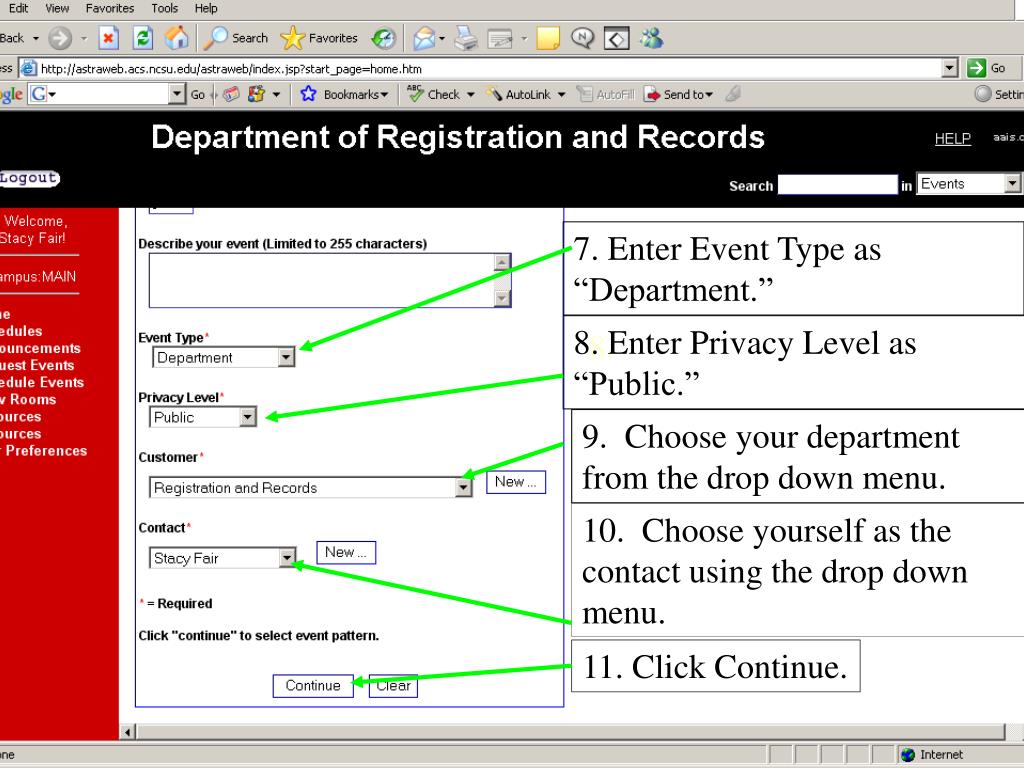
Task: Open the search scope Events dropdown
Action: [1012, 184]
